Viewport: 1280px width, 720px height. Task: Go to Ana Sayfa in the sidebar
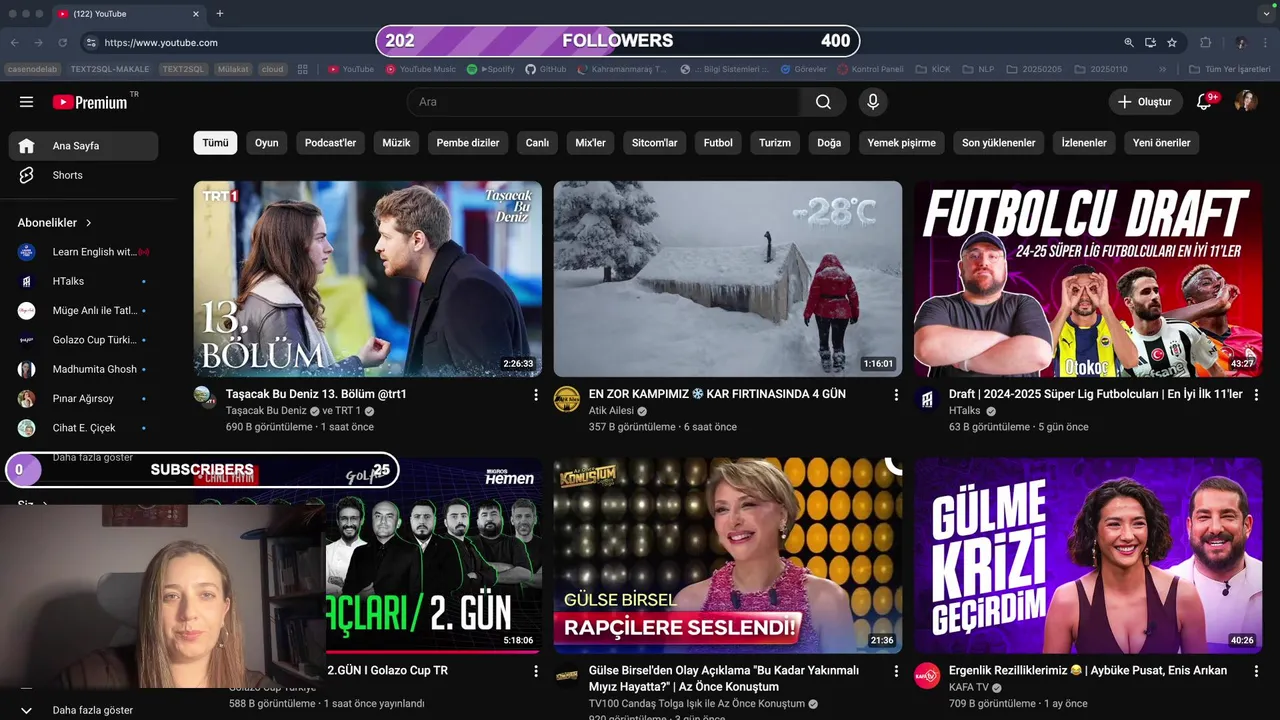point(84,146)
